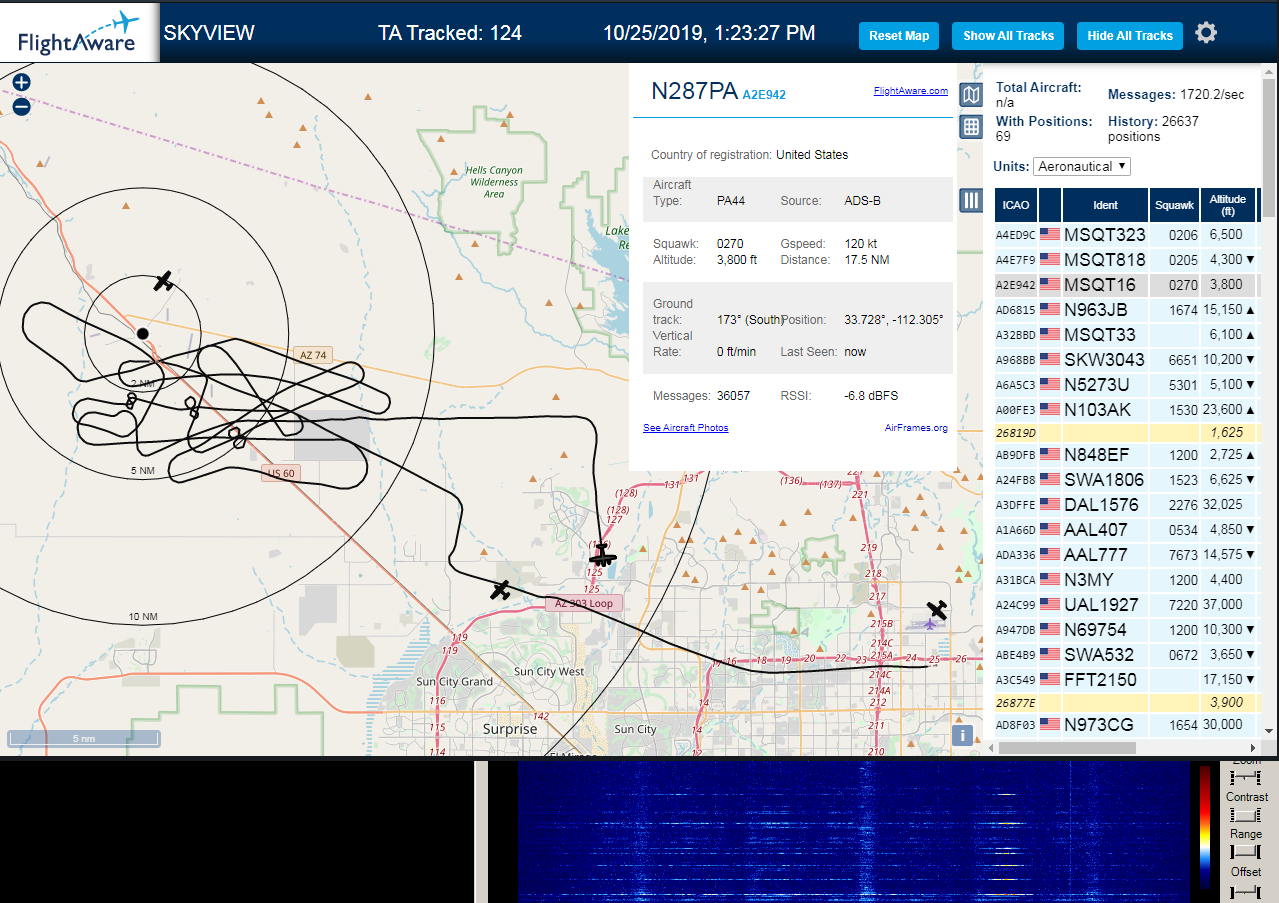Click the receiver location black dot
The width and height of the screenshot is (1279, 903).
point(143,333)
